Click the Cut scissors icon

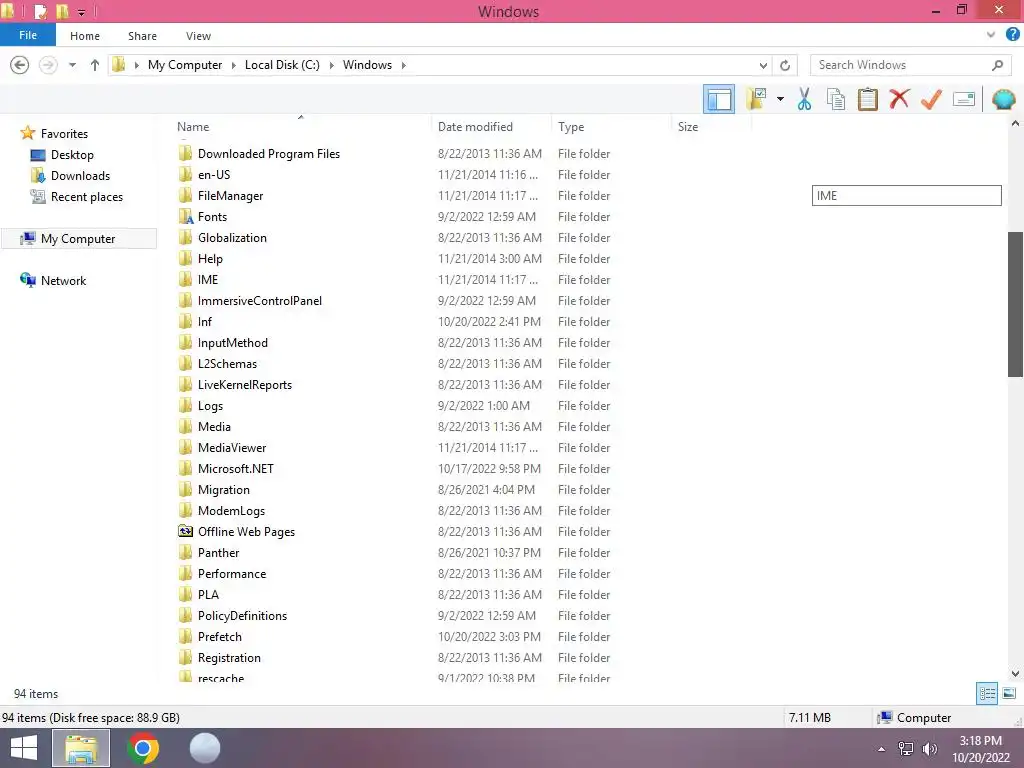click(804, 99)
